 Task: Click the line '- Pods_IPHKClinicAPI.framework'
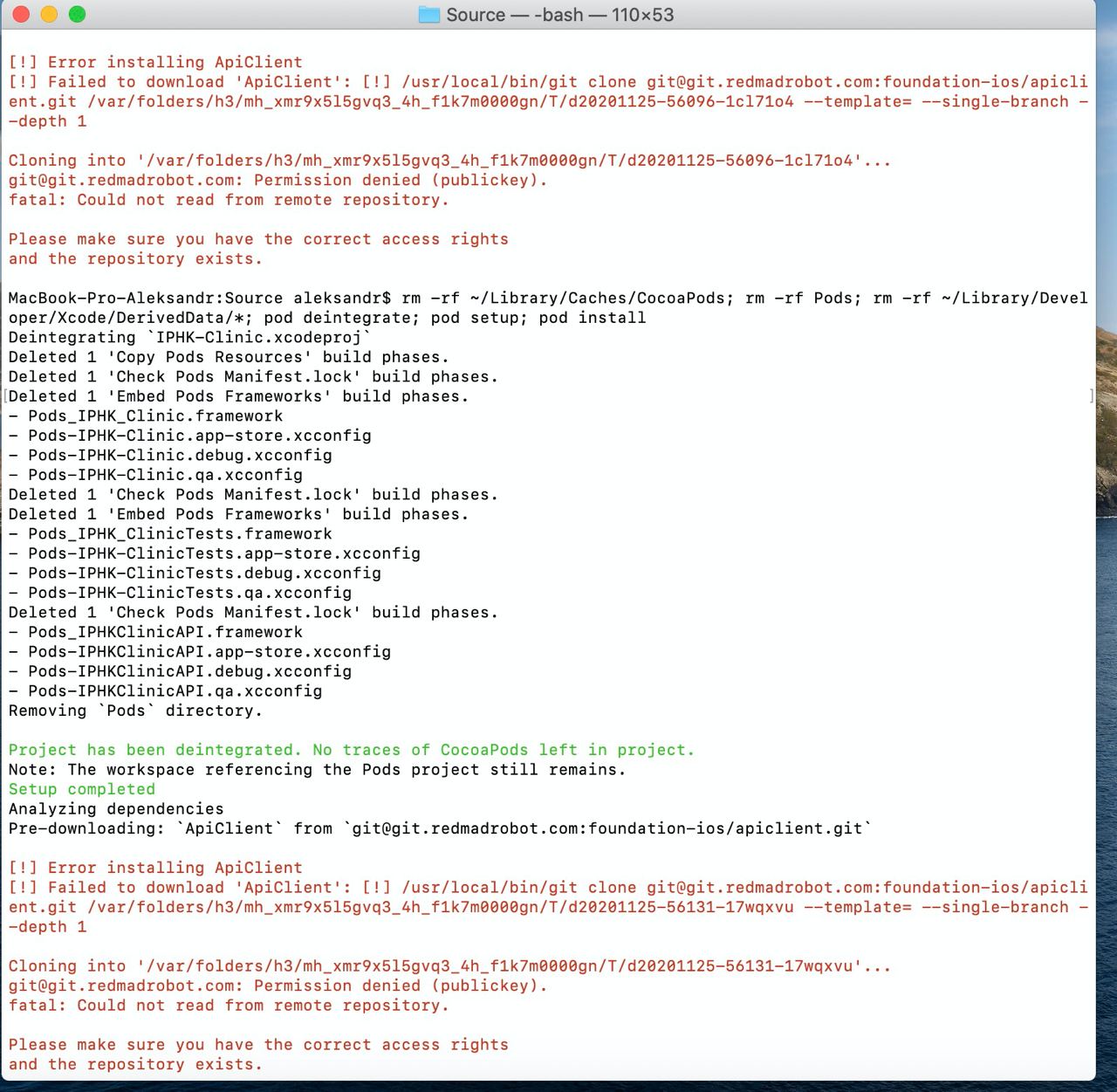tap(155, 632)
